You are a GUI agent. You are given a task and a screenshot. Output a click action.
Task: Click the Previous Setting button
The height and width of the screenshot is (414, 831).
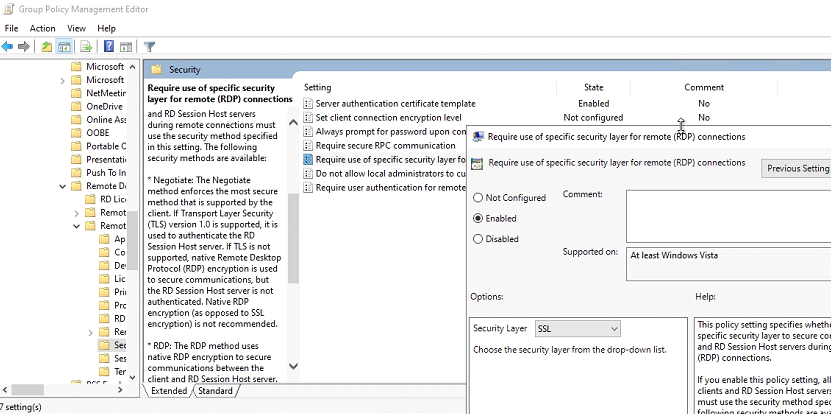point(796,169)
